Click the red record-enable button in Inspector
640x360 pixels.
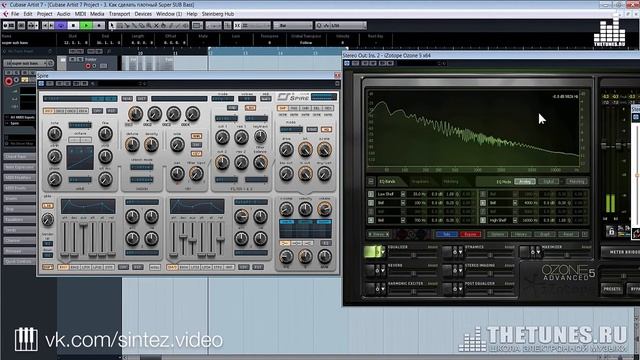coord(8,81)
